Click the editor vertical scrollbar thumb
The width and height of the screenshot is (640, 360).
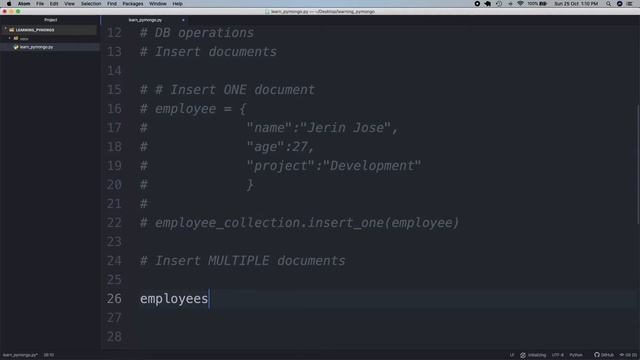[x=638, y=164]
